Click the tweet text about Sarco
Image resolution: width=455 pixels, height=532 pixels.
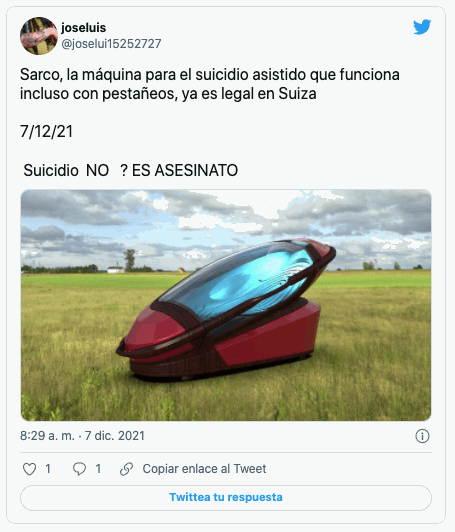point(210,84)
